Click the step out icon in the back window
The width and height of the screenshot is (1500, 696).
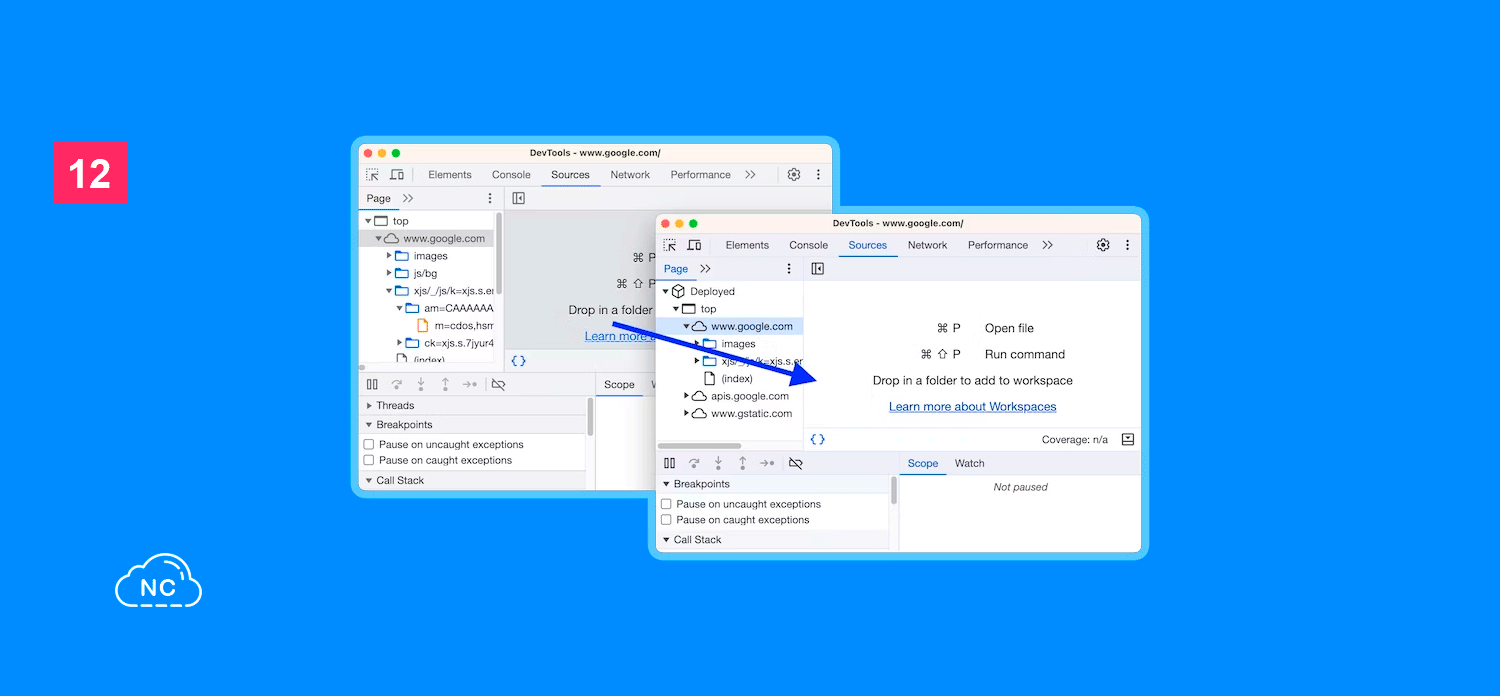(445, 384)
